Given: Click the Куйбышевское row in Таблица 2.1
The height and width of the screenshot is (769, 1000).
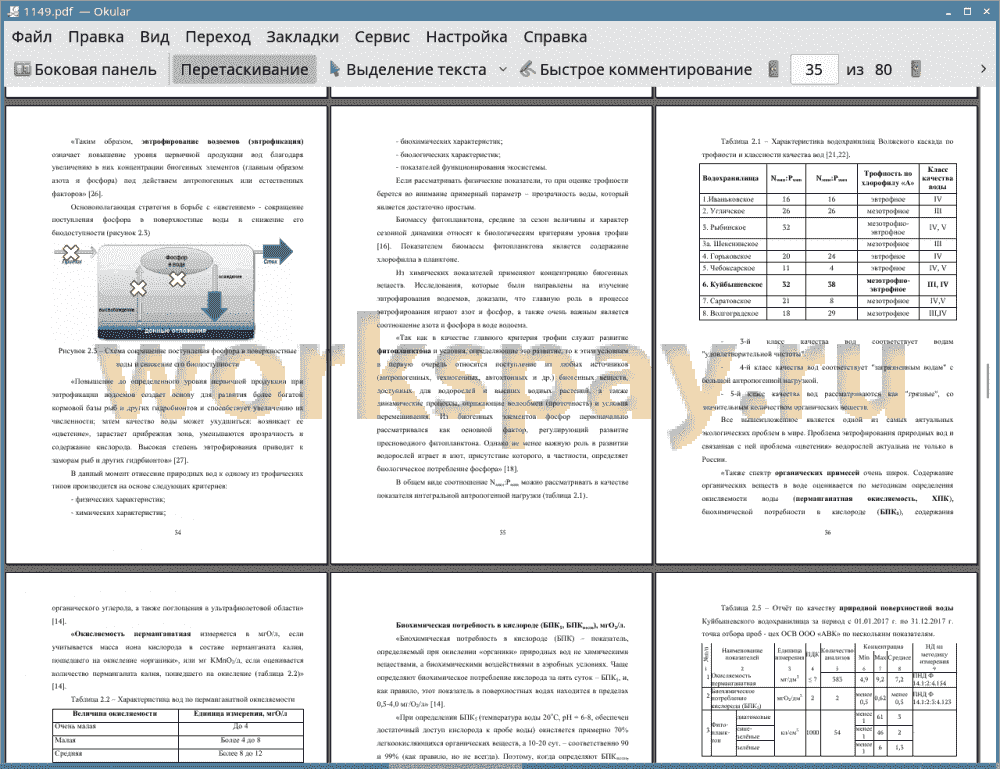Looking at the screenshot, I should pos(828,284).
